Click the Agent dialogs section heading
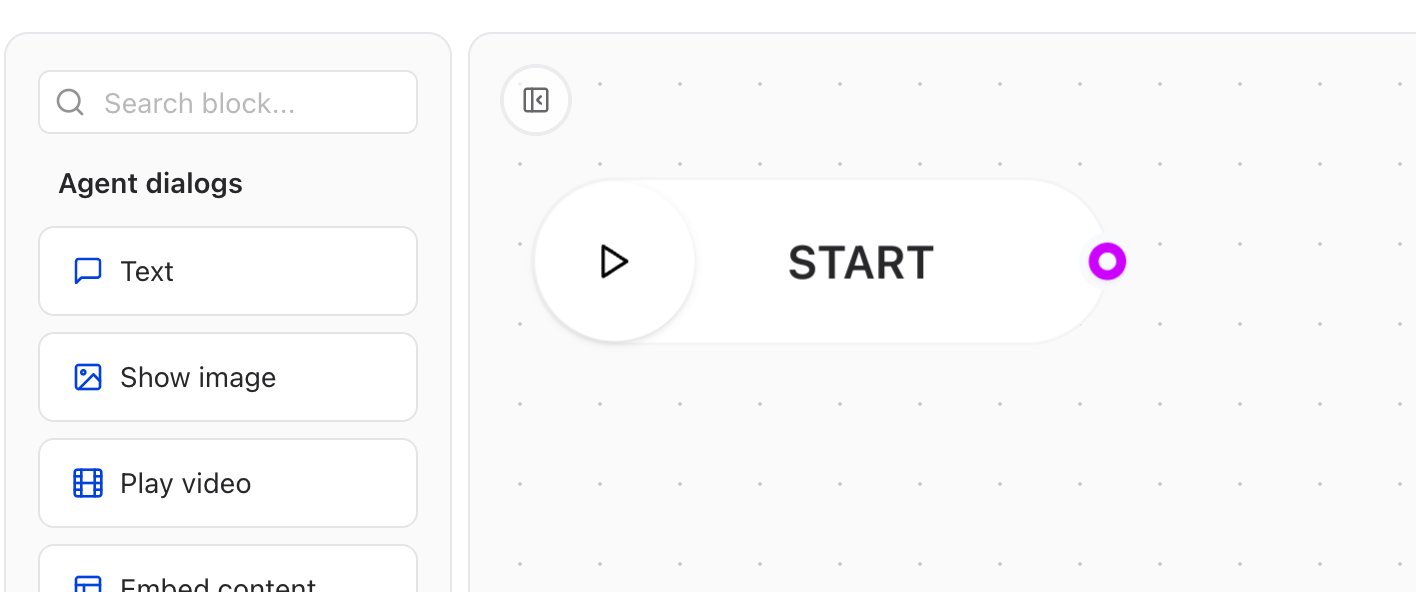 (150, 183)
